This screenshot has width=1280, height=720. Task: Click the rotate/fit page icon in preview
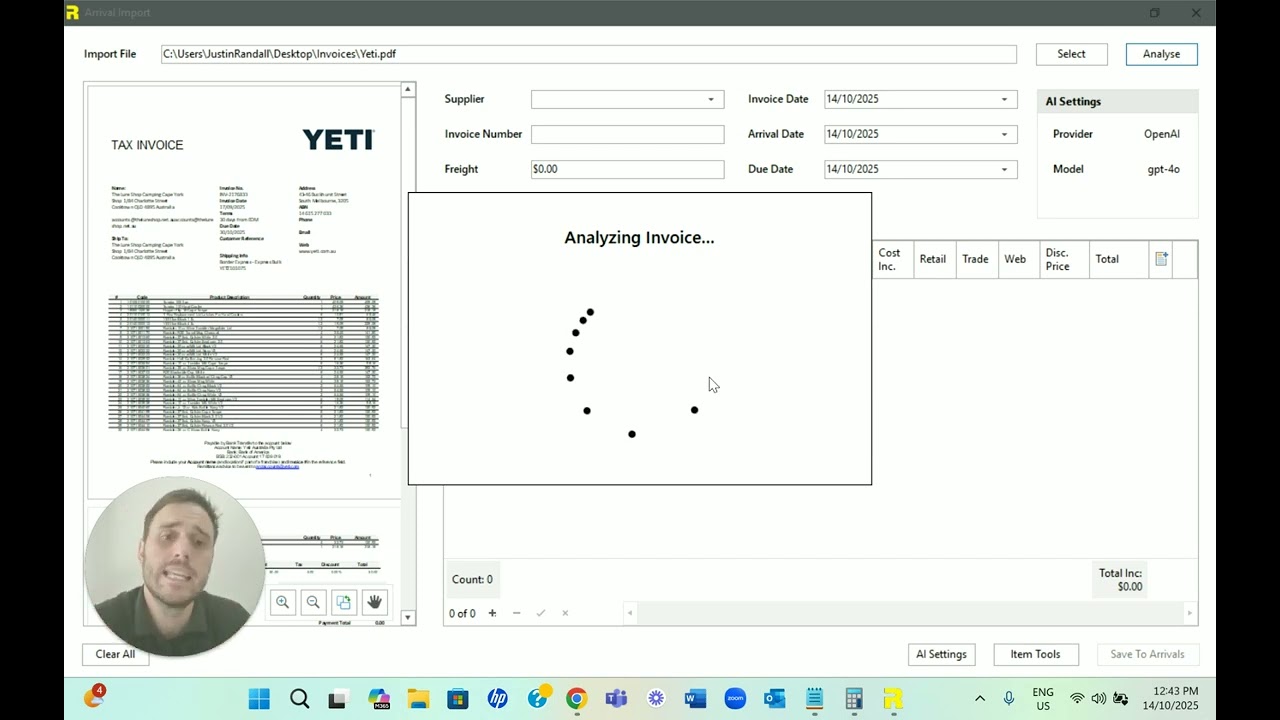click(343, 602)
